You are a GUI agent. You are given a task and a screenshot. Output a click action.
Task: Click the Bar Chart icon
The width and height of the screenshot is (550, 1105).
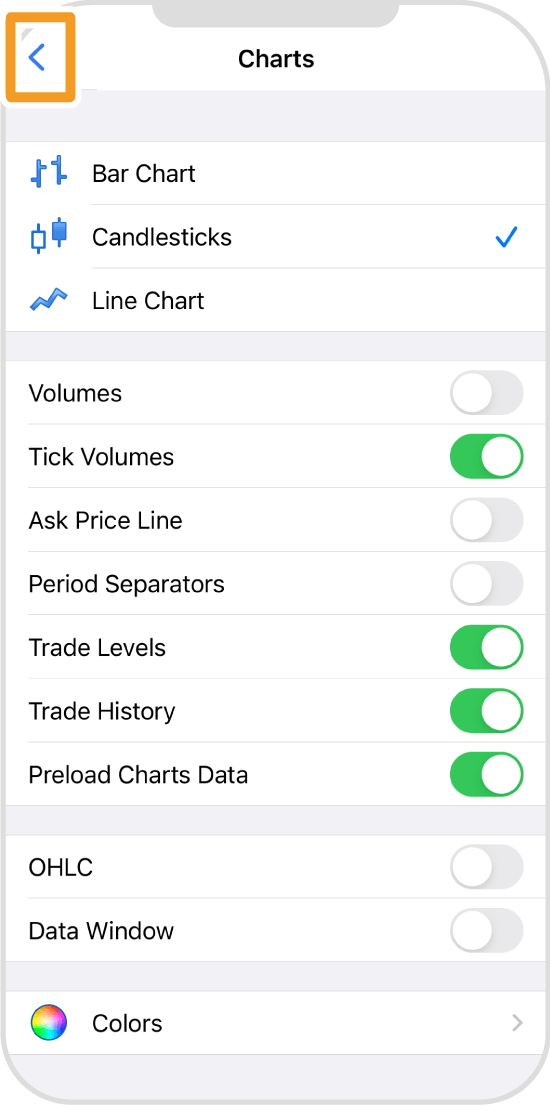pyautogui.click(x=49, y=172)
